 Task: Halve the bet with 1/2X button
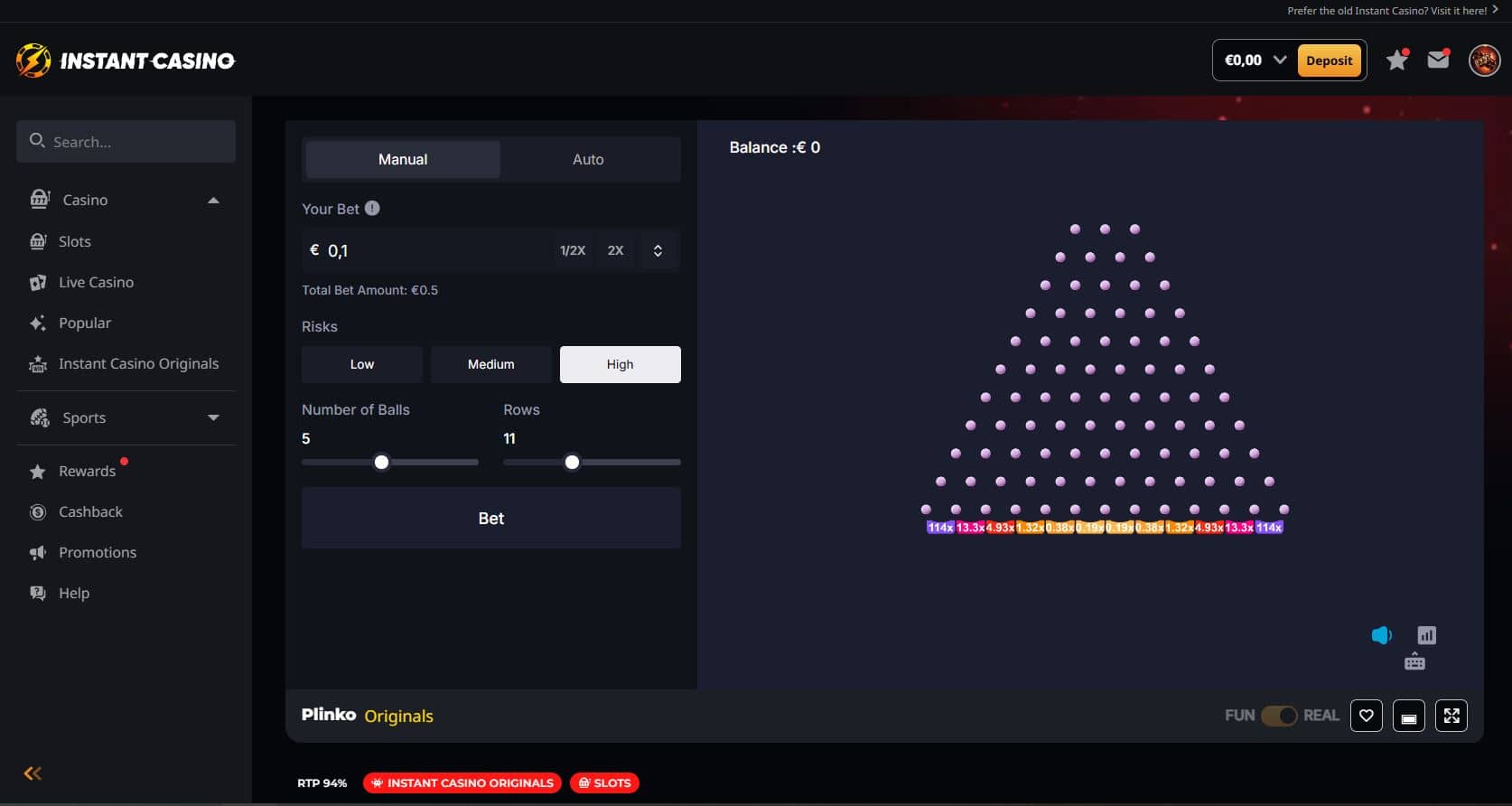(573, 250)
